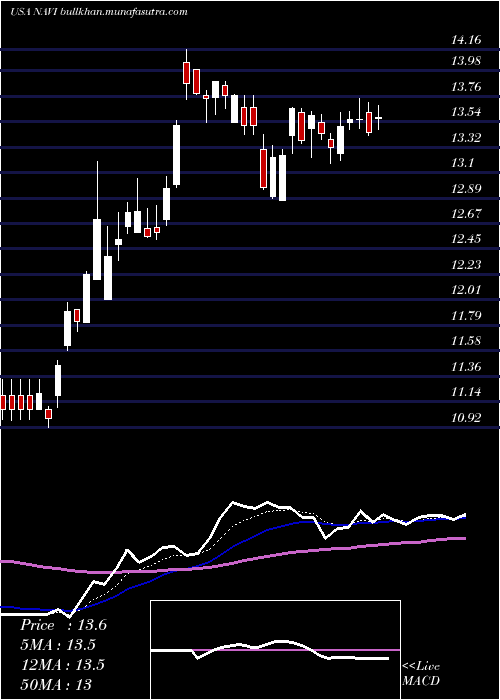Image resolution: width=500 pixels, height=700 pixels.
Task: Click the 13.98 price axis label
Action: 466,61
